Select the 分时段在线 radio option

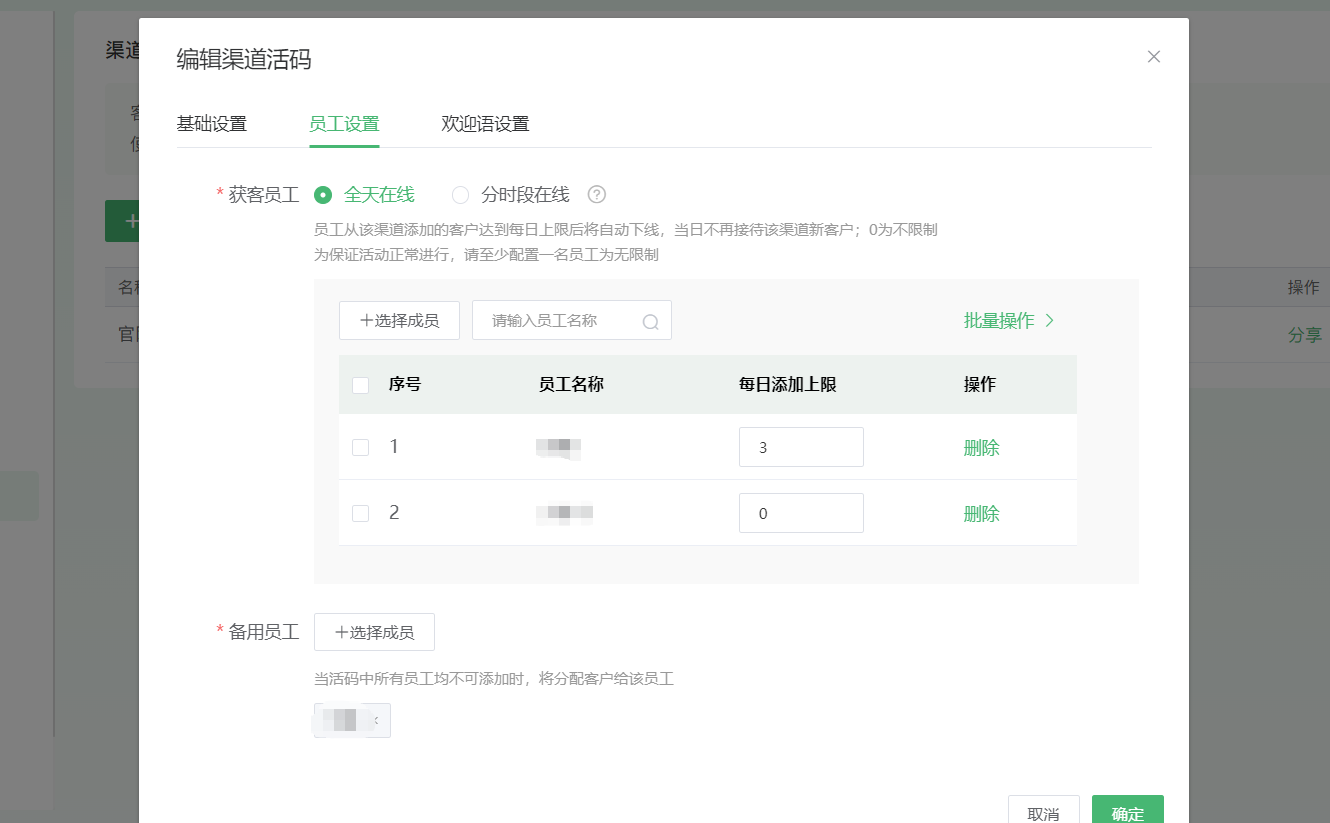pos(460,195)
